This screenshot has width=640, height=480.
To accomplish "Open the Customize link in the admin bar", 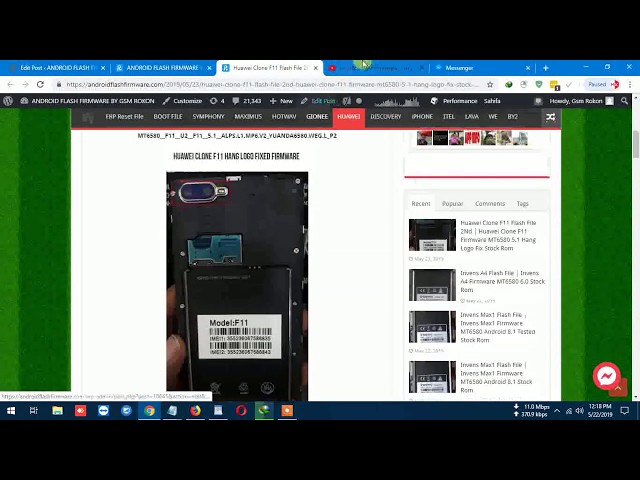I will coord(182,101).
